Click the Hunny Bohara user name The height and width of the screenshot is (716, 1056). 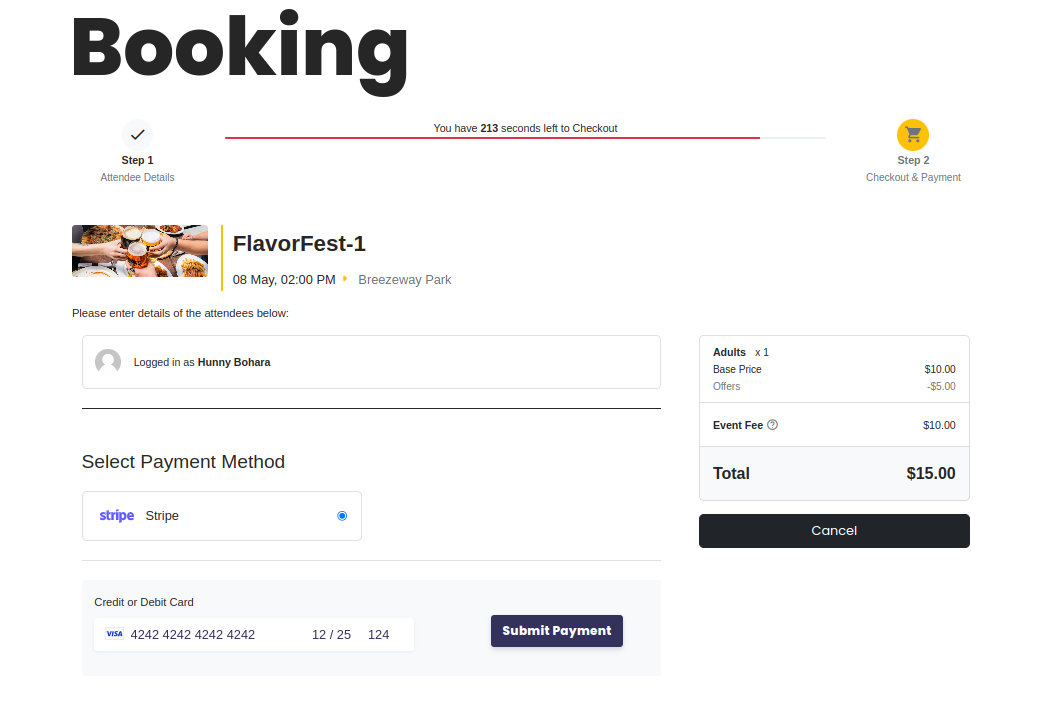coord(234,362)
